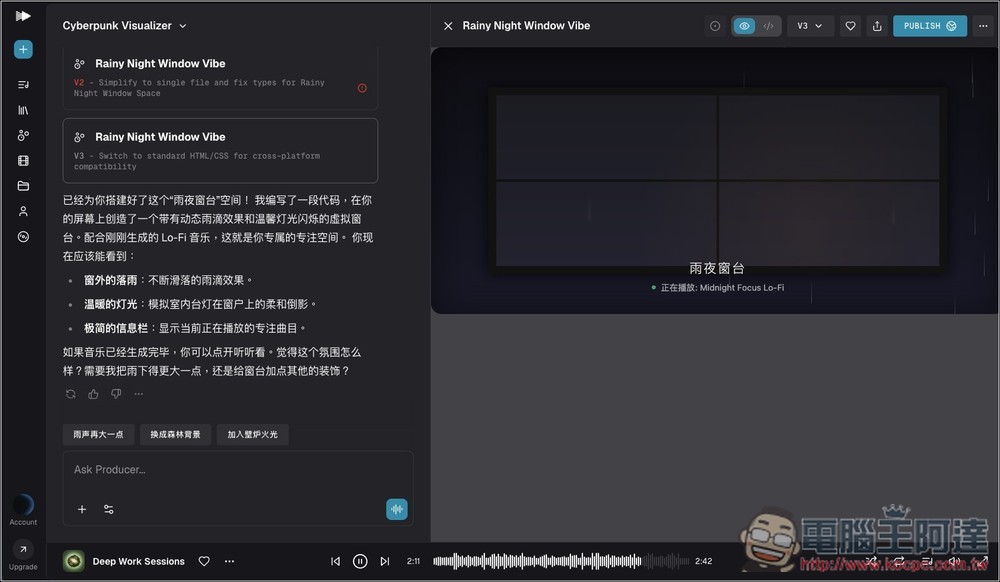This screenshot has height=582, width=1000.
Task: Open the folder sidebar icon
Action: (x=23, y=186)
